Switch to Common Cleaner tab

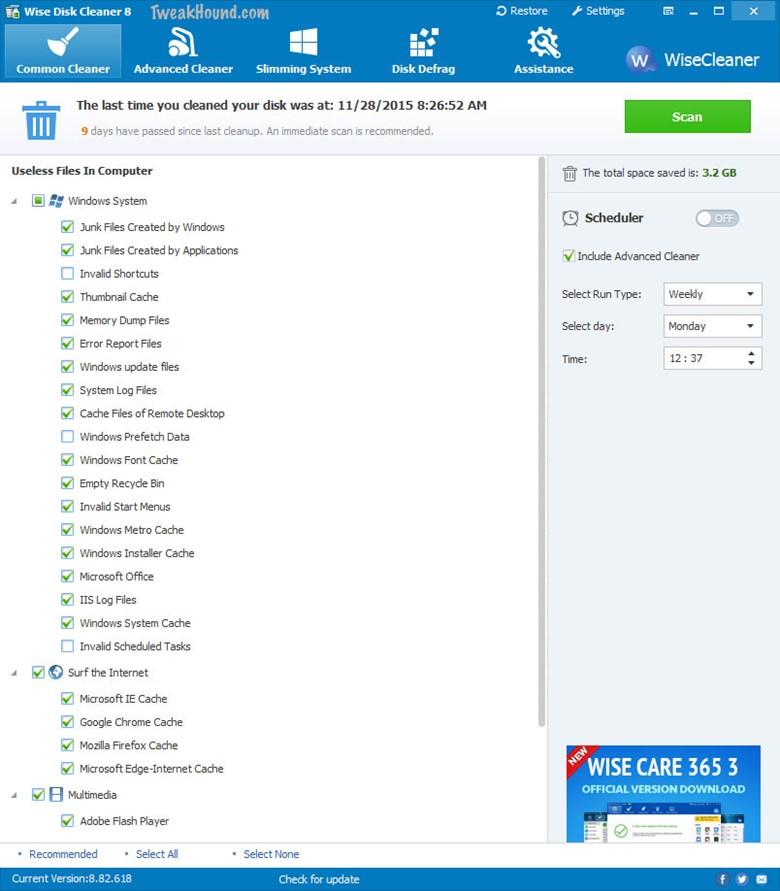[x=62, y=51]
